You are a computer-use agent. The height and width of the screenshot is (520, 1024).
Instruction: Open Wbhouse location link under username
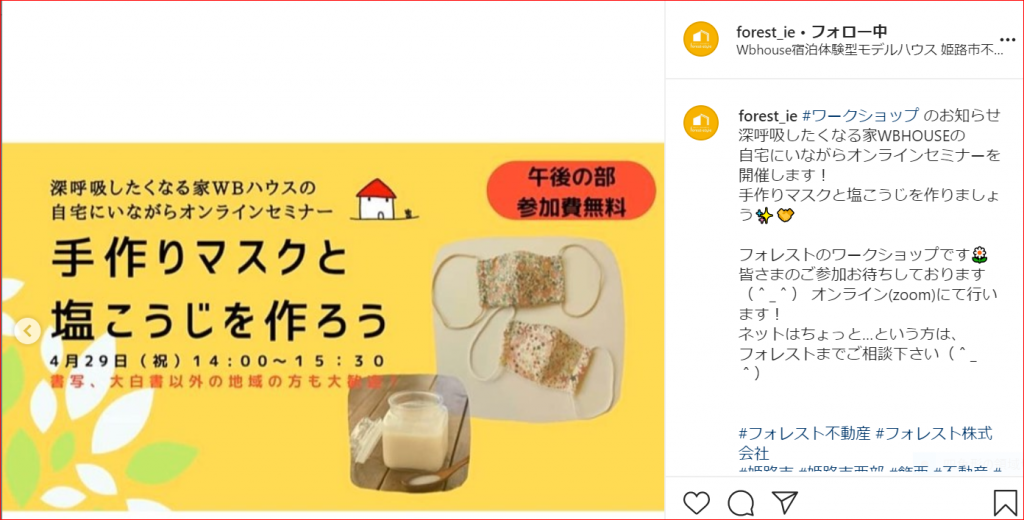869,50
